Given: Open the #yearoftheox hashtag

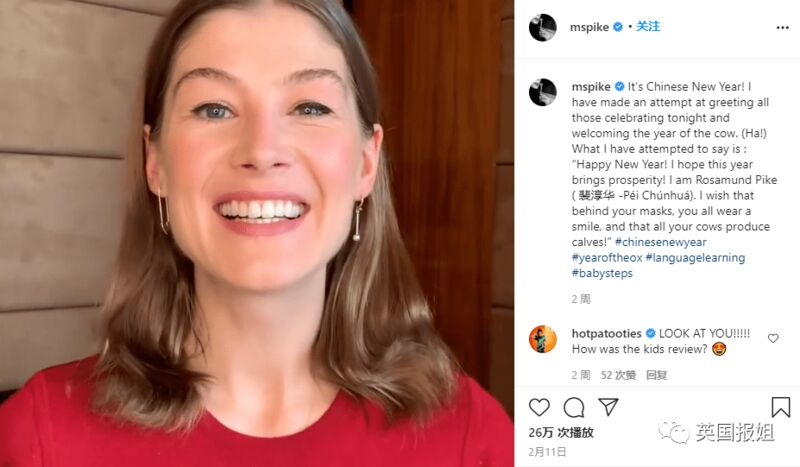Looking at the screenshot, I should [x=607, y=257].
